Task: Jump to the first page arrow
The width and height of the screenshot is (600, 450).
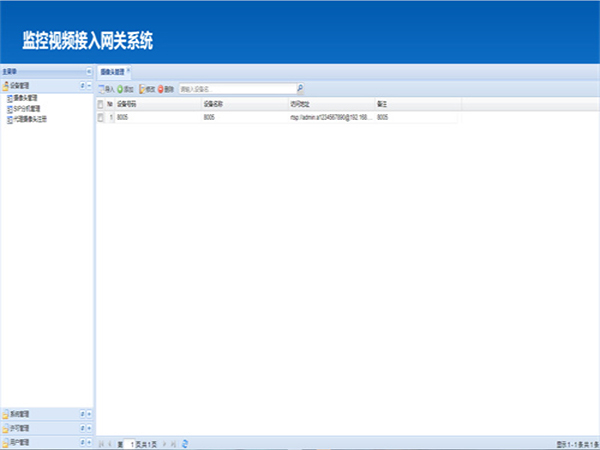Action: tap(100, 443)
